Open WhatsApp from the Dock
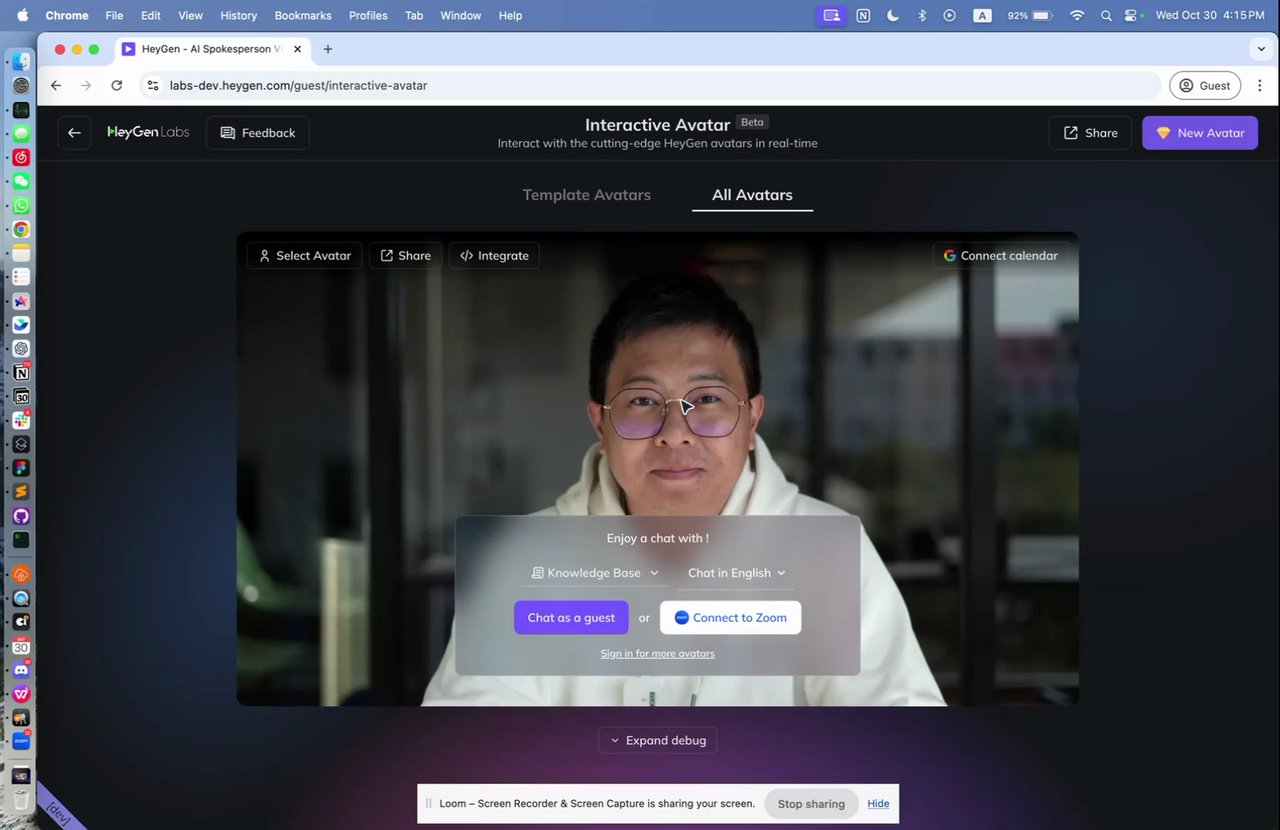Viewport: 1280px width, 830px height. click(x=21, y=206)
